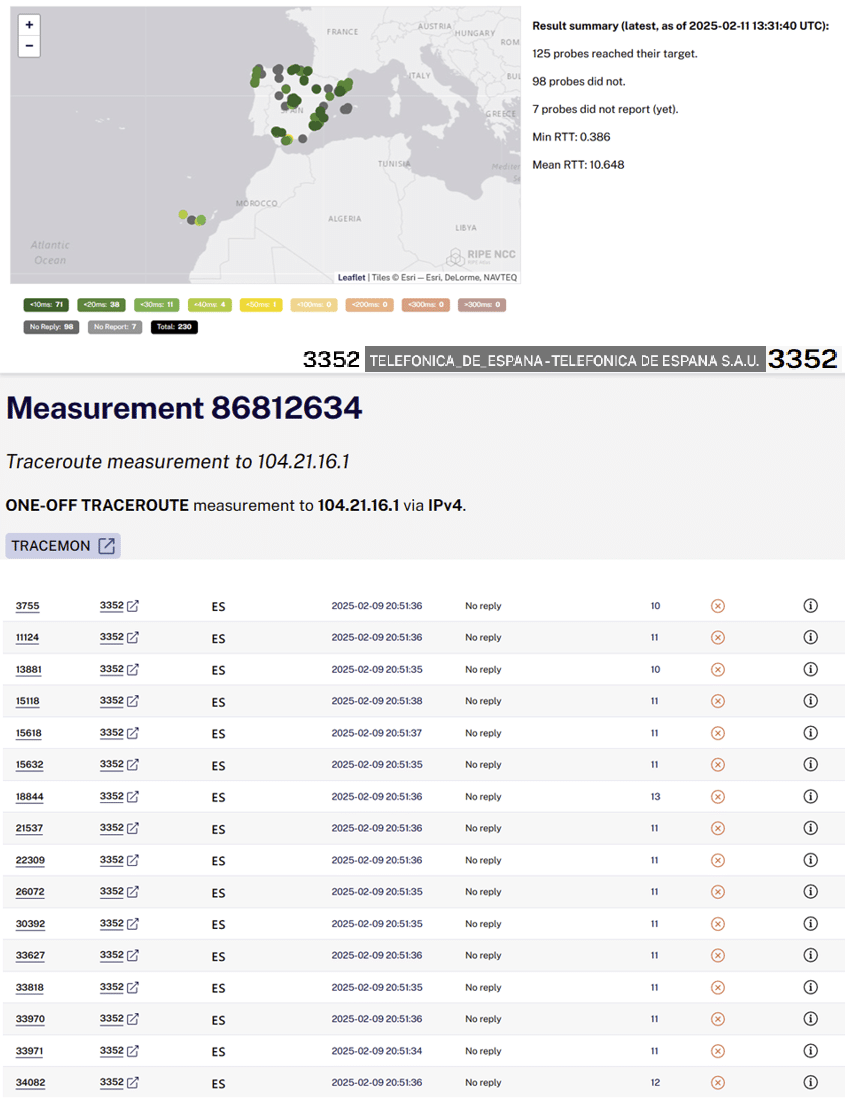Open probe 13881 link

click(29, 669)
